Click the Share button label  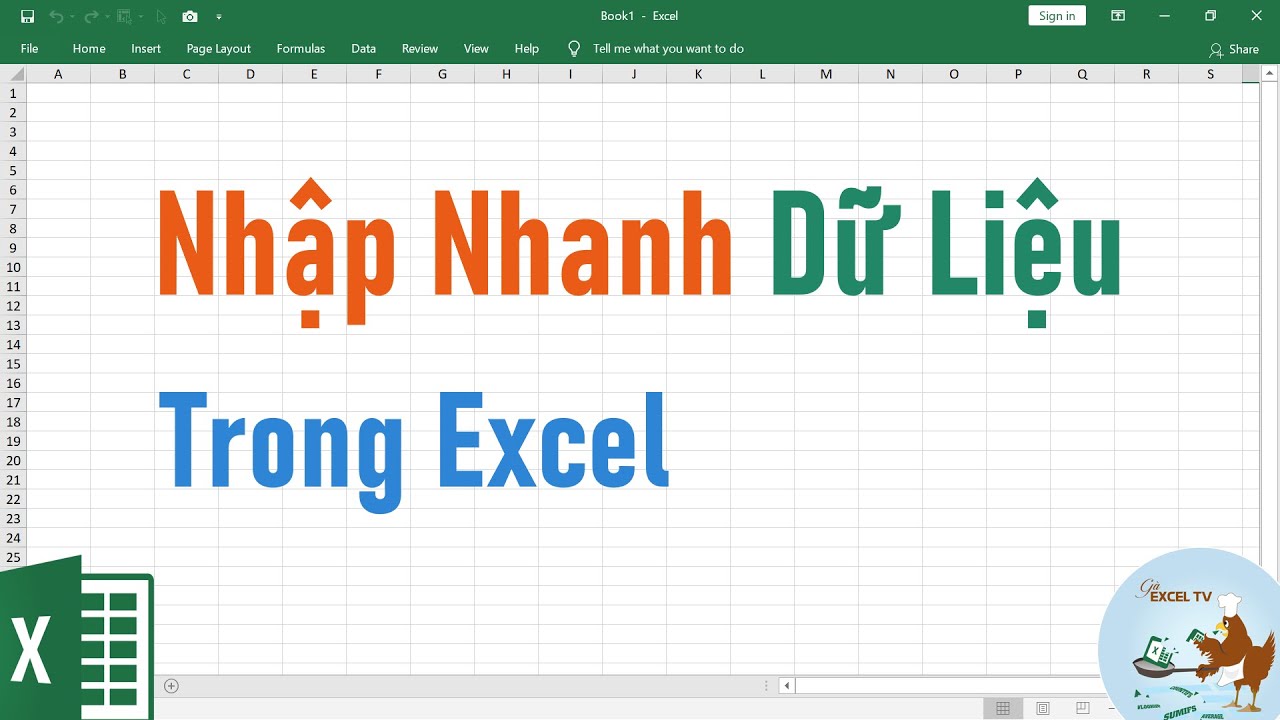pos(1244,49)
